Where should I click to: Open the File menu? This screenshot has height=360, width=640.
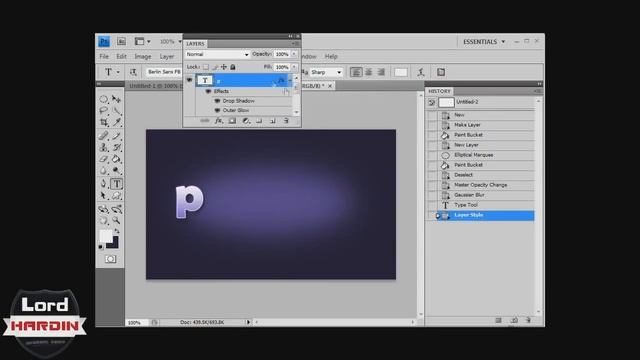(x=104, y=56)
